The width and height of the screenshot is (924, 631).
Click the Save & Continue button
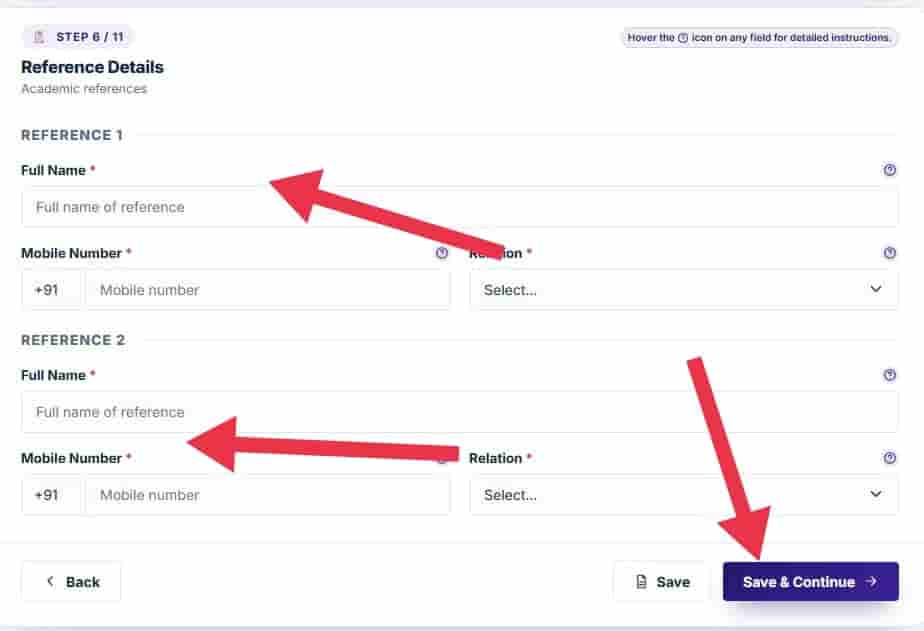[810, 582]
